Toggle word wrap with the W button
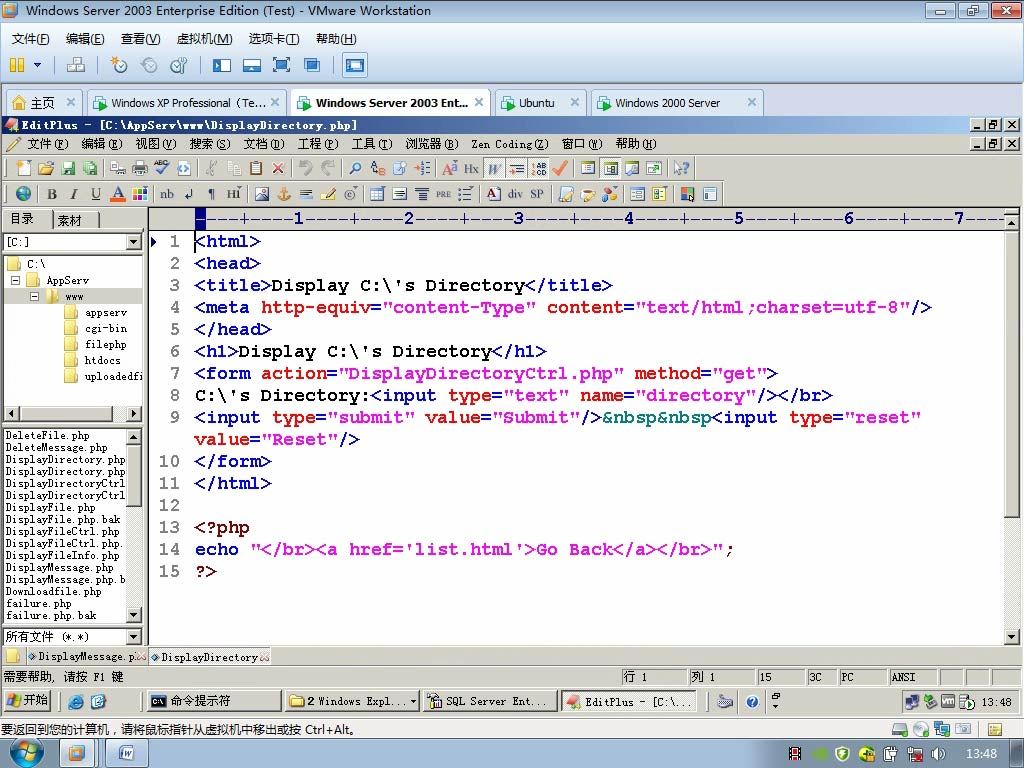The image size is (1024, 768). coord(494,168)
